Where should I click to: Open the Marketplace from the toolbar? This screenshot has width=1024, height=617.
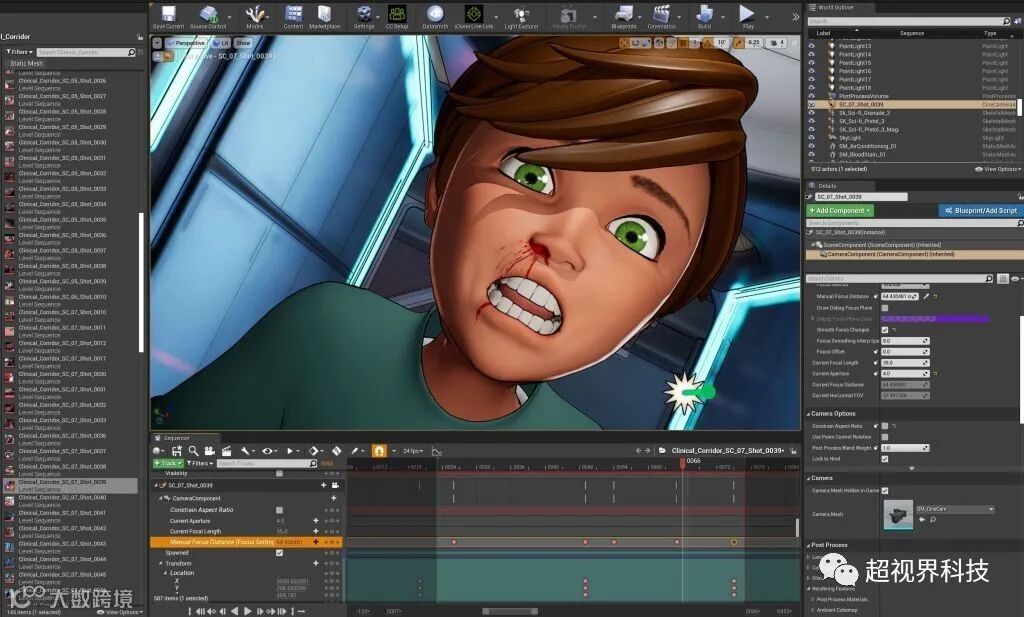pos(324,15)
